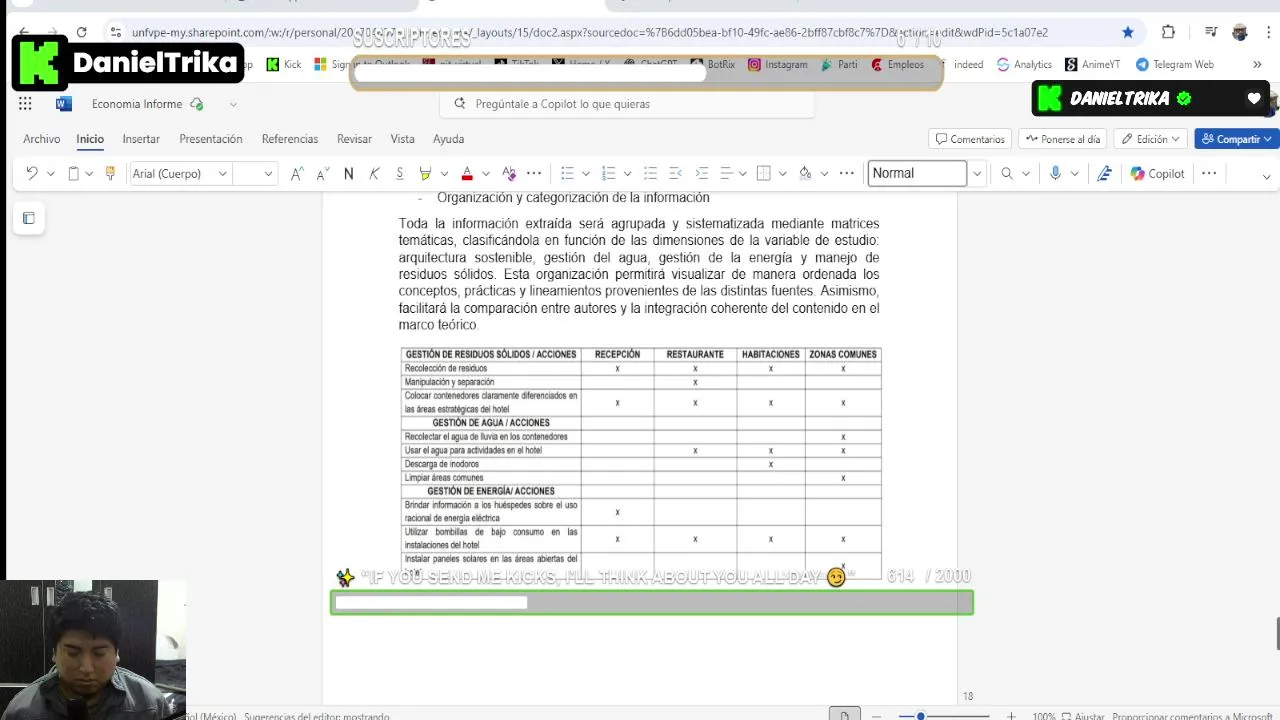Increase paragraph indent

(x=701, y=174)
